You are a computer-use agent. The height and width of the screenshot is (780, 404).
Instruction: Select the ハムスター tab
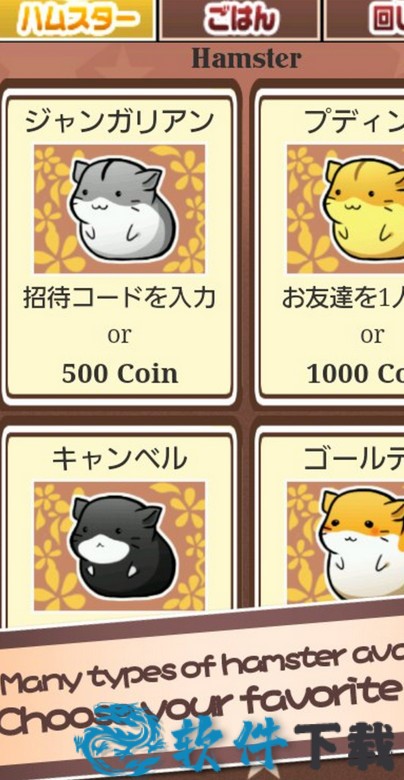77,20
